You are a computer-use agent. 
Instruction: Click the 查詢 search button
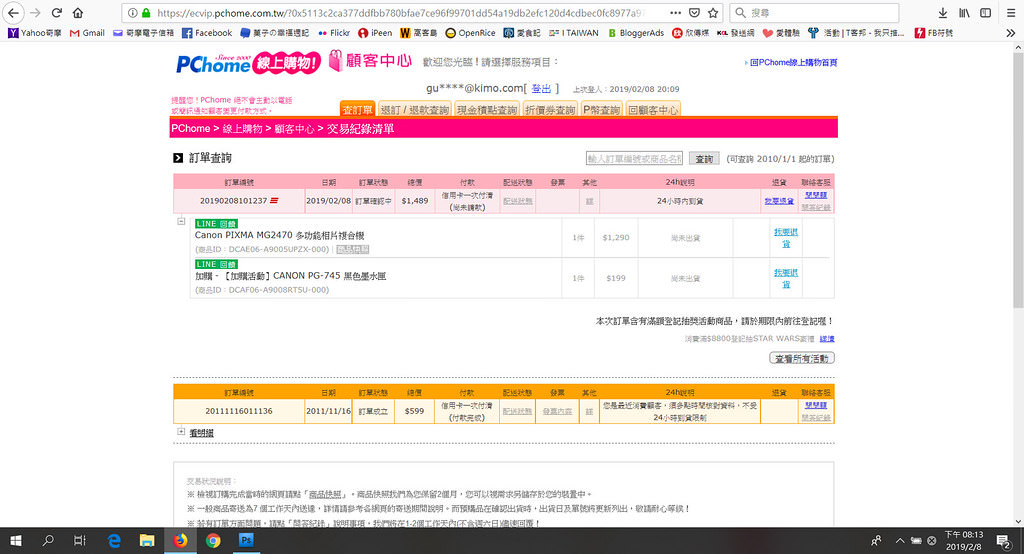[x=704, y=159]
